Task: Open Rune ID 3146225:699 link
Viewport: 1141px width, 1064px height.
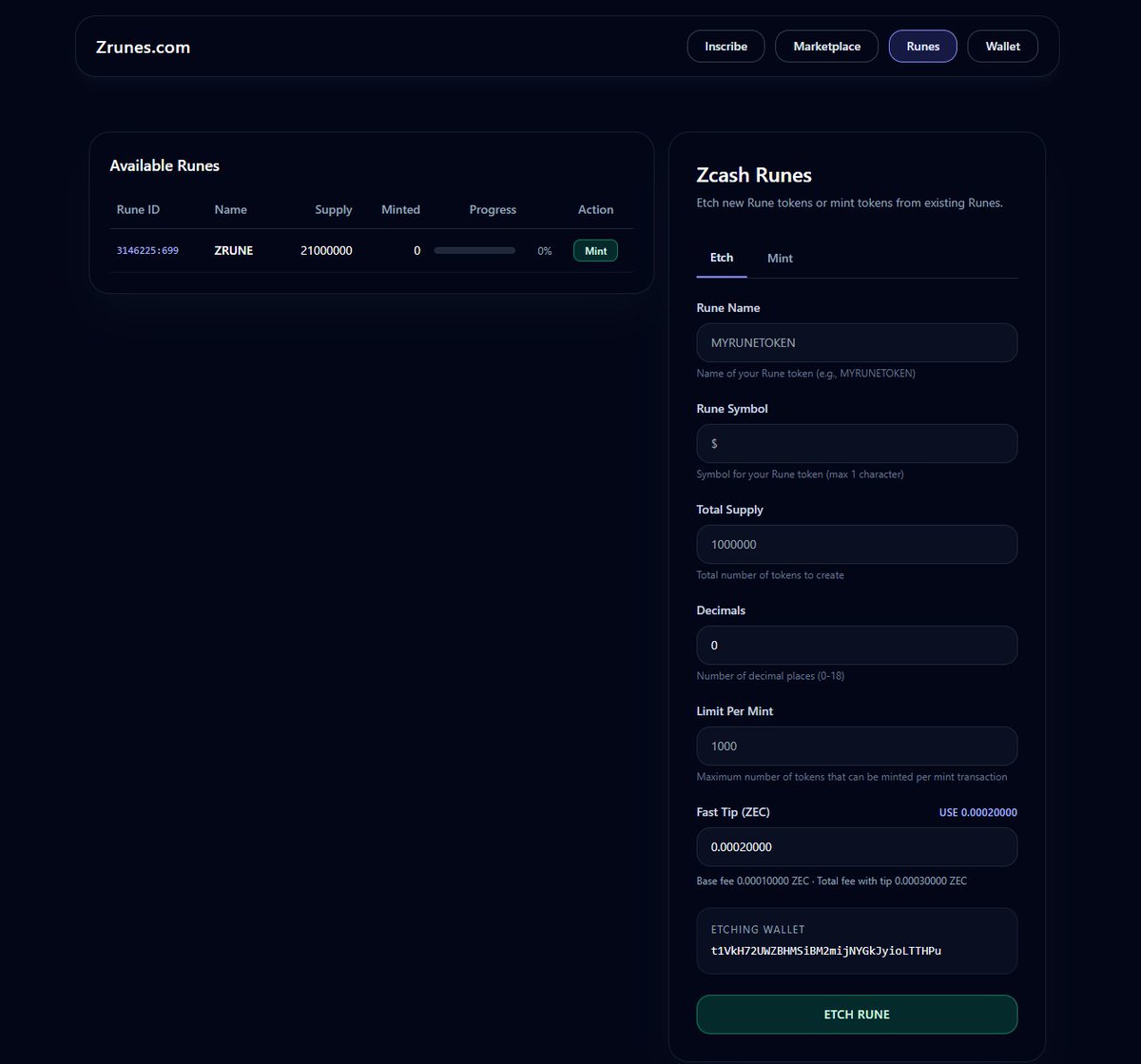Action: (x=147, y=251)
